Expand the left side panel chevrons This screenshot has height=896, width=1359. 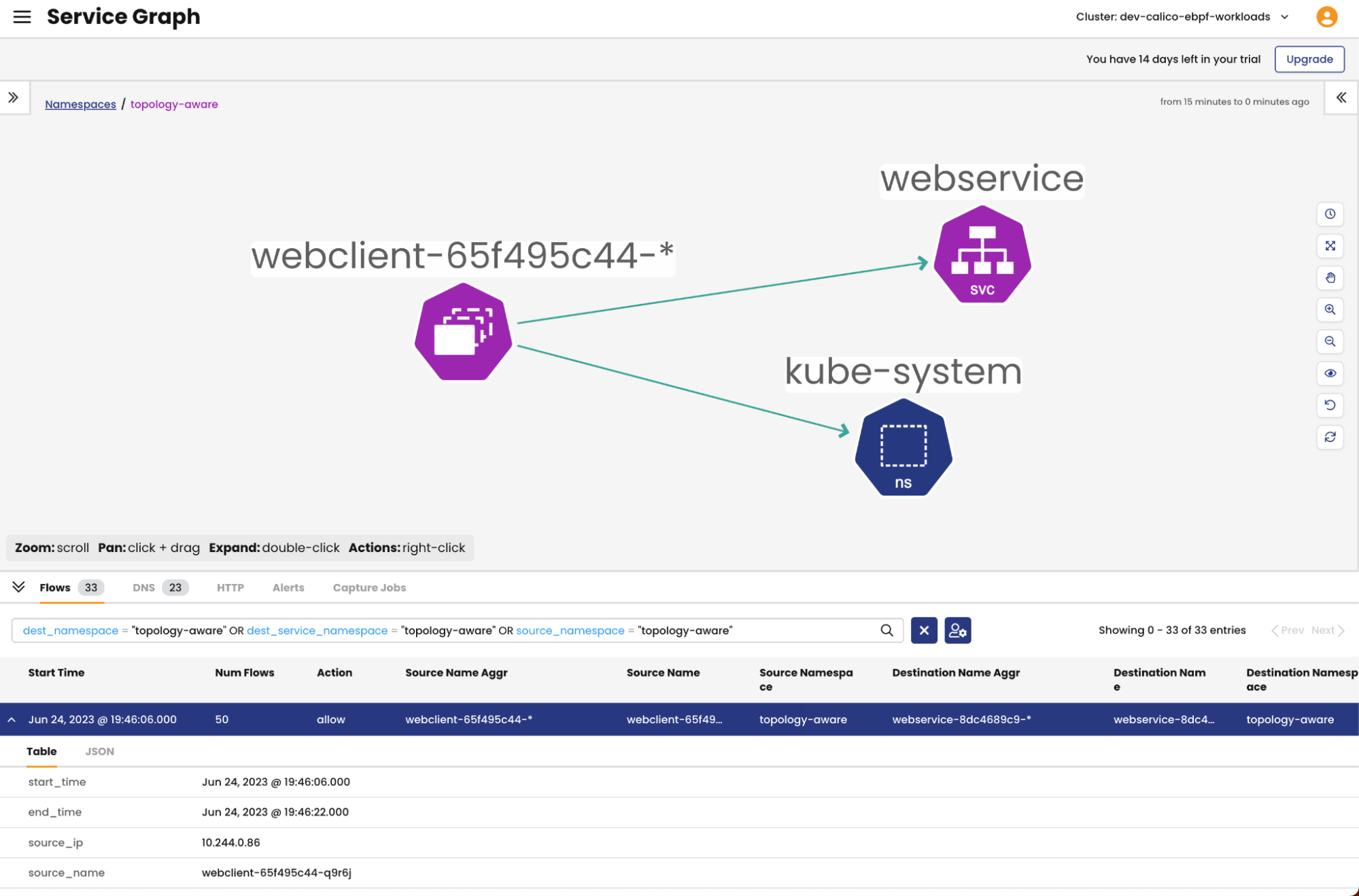click(x=14, y=98)
